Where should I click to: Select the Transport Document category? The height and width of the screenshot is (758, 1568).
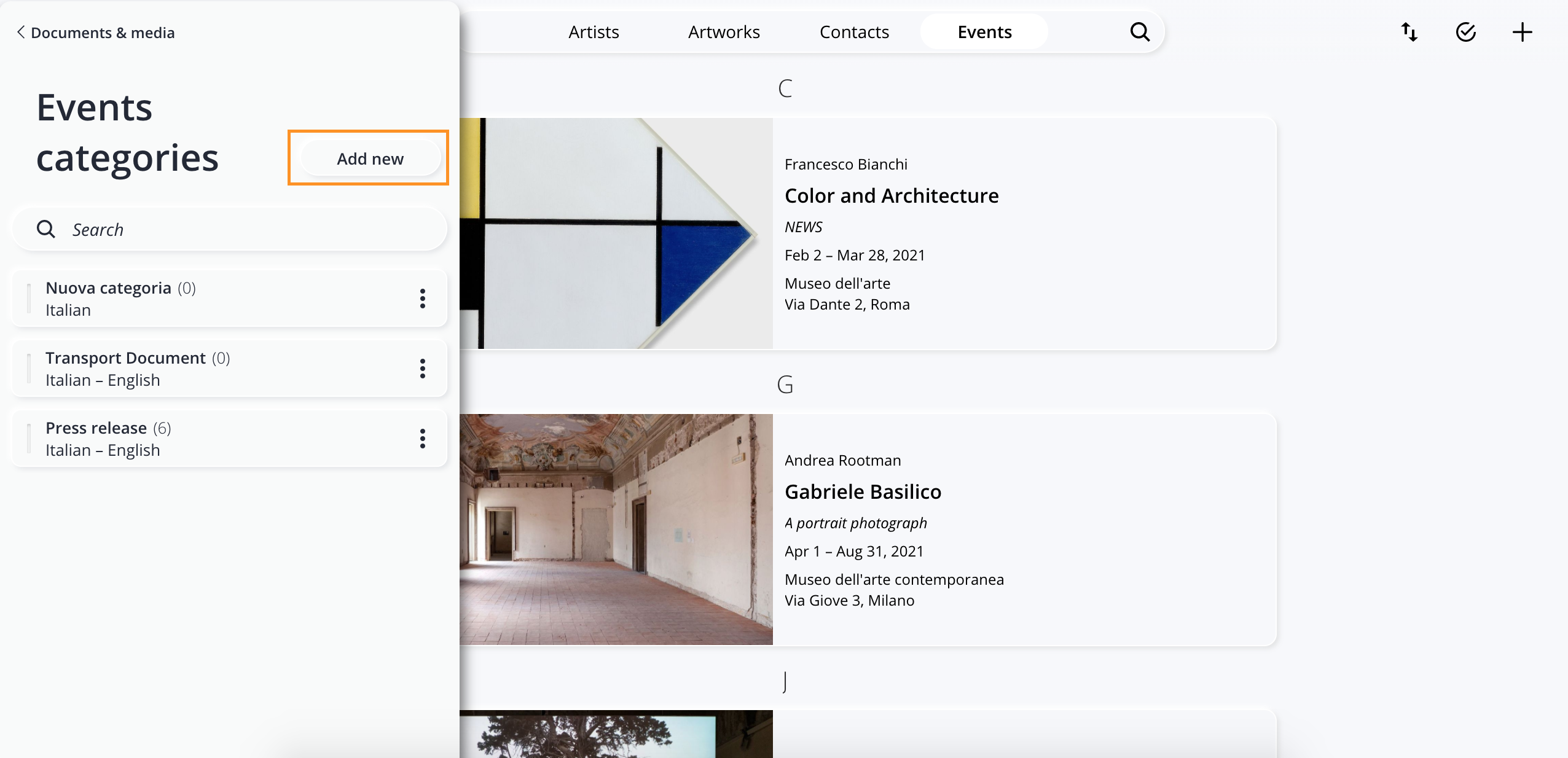pyautogui.click(x=229, y=369)
